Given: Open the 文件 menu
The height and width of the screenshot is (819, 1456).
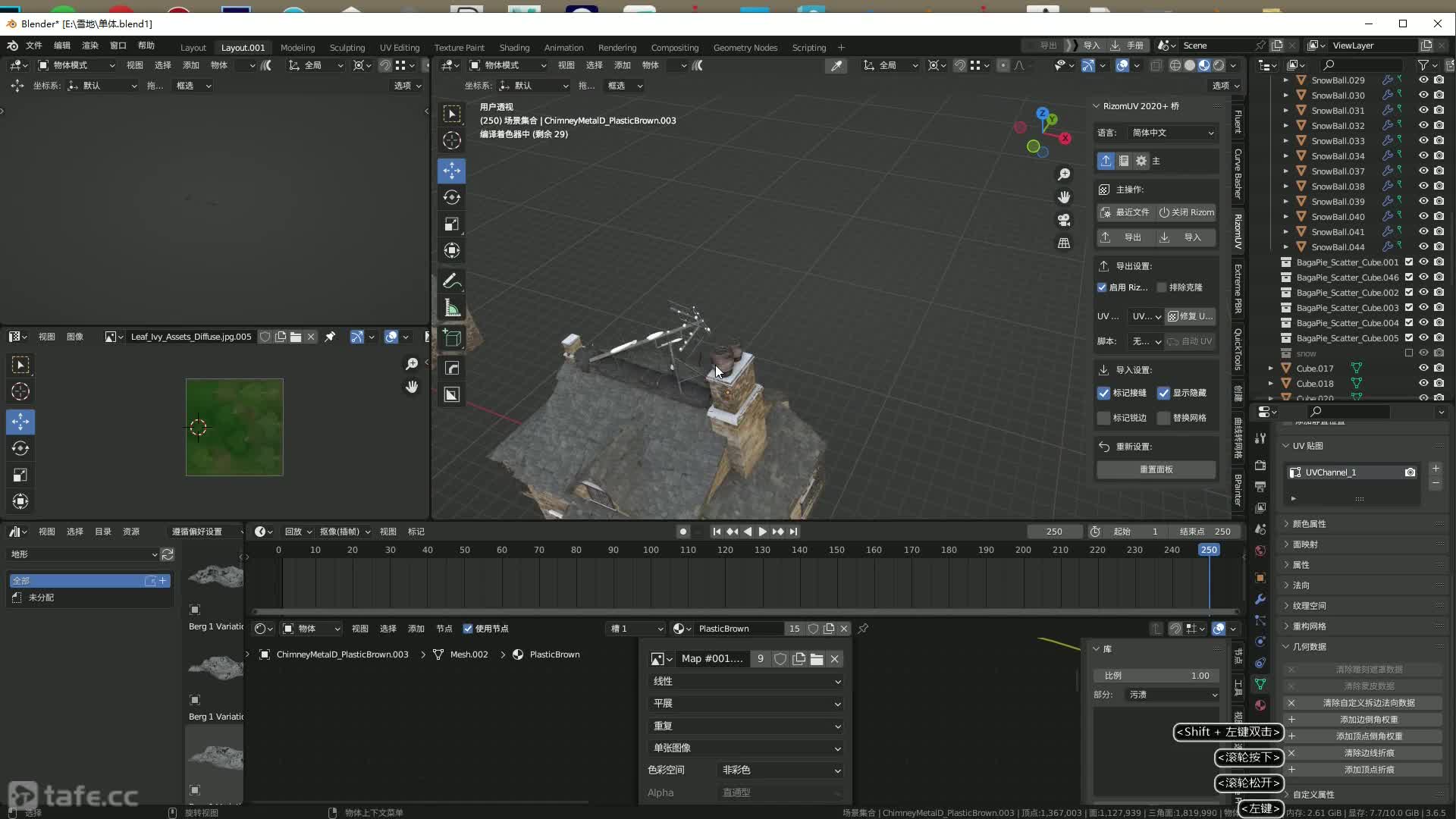Looking at the screenshot, I should [34, 45].
